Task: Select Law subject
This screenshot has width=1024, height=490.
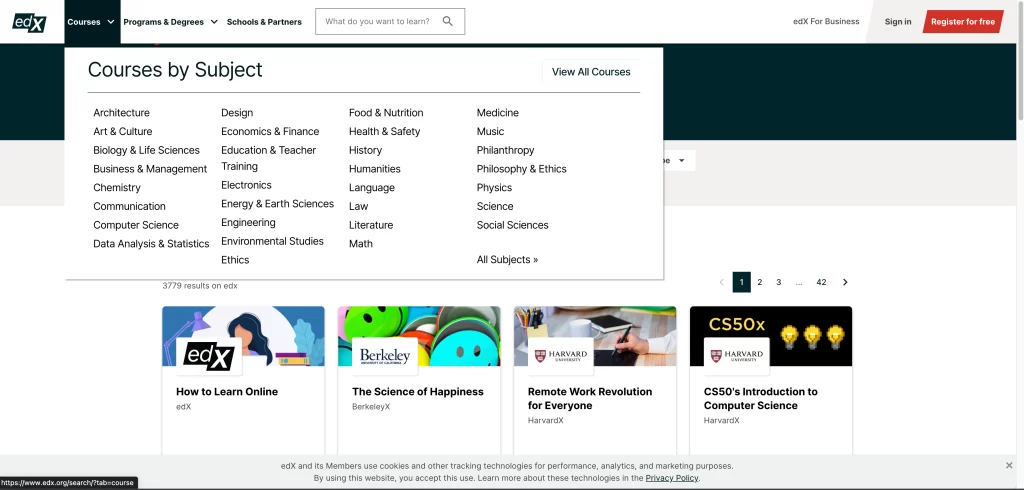Action: click(x=359, y=206)
